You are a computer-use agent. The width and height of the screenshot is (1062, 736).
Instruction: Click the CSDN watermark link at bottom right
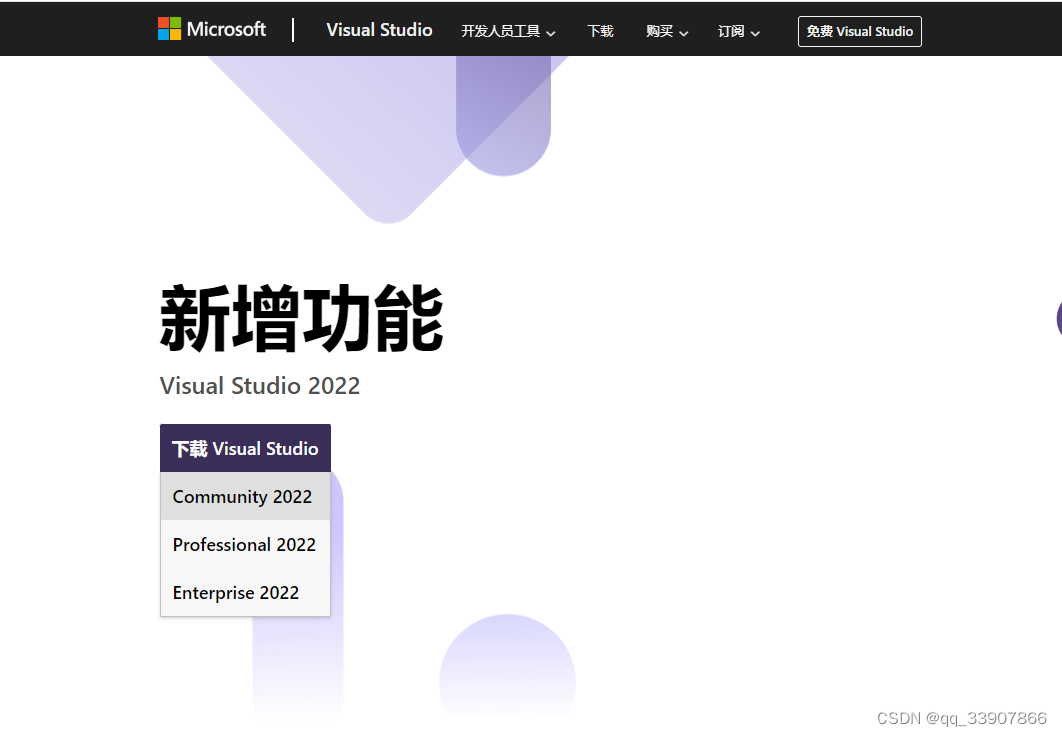pos(964,717)
